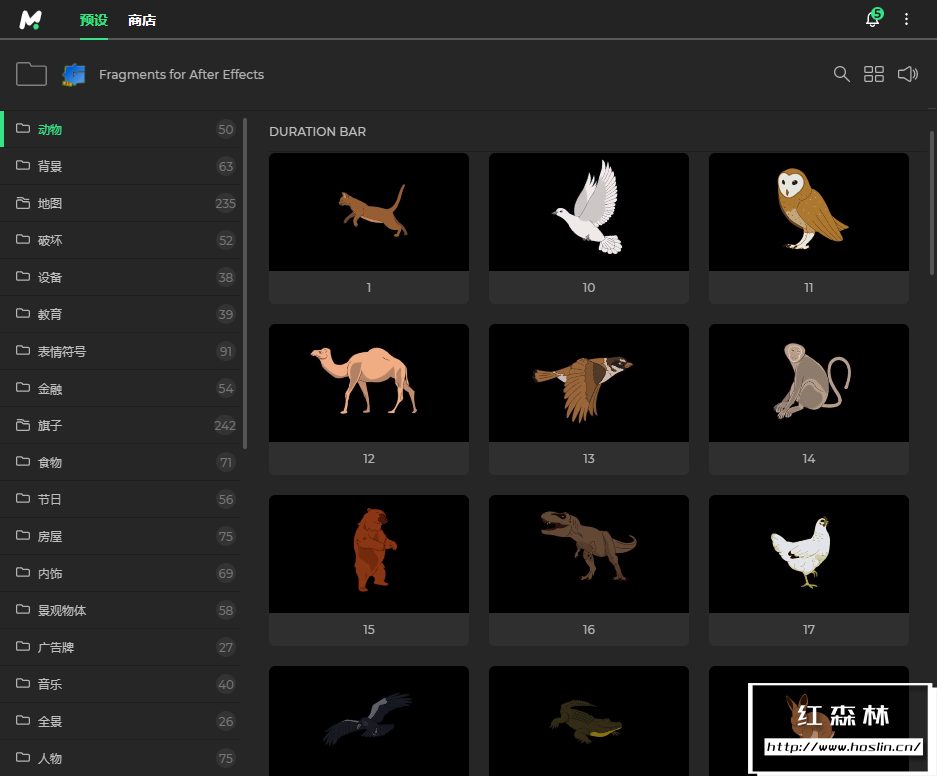Open the three-dot options menu

907,19
